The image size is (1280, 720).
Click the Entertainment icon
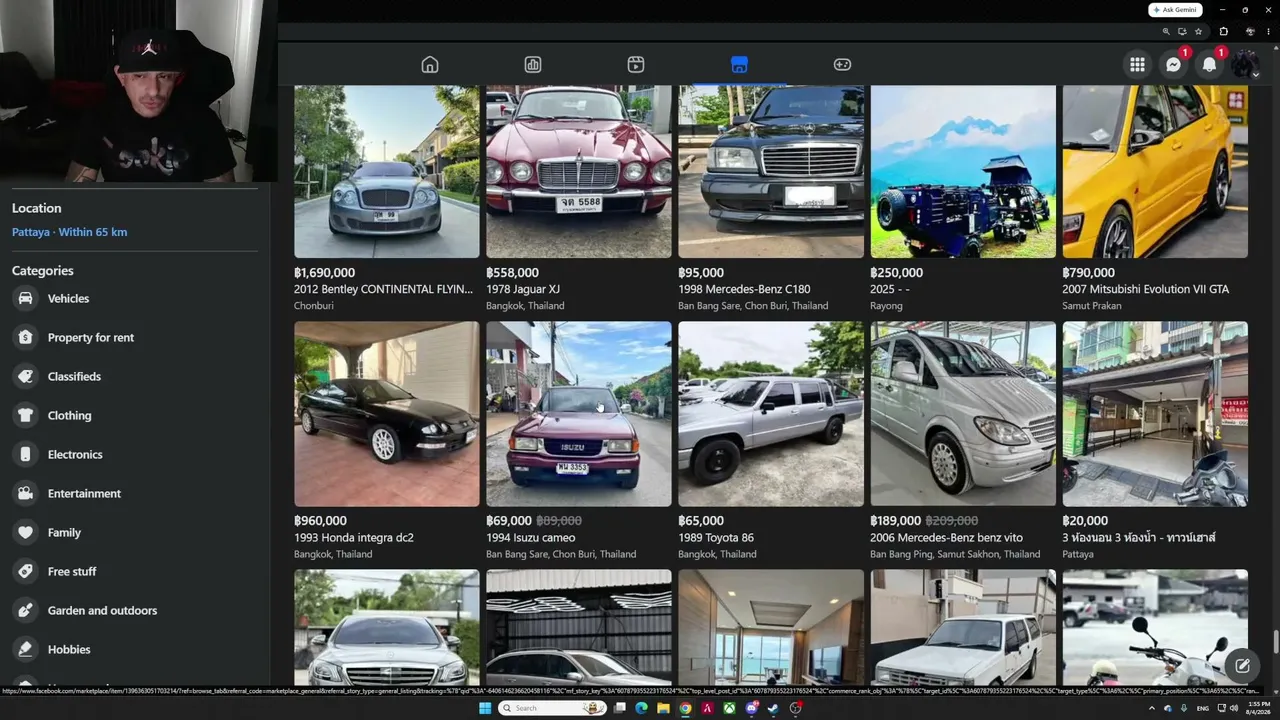[x=26, y=493]
